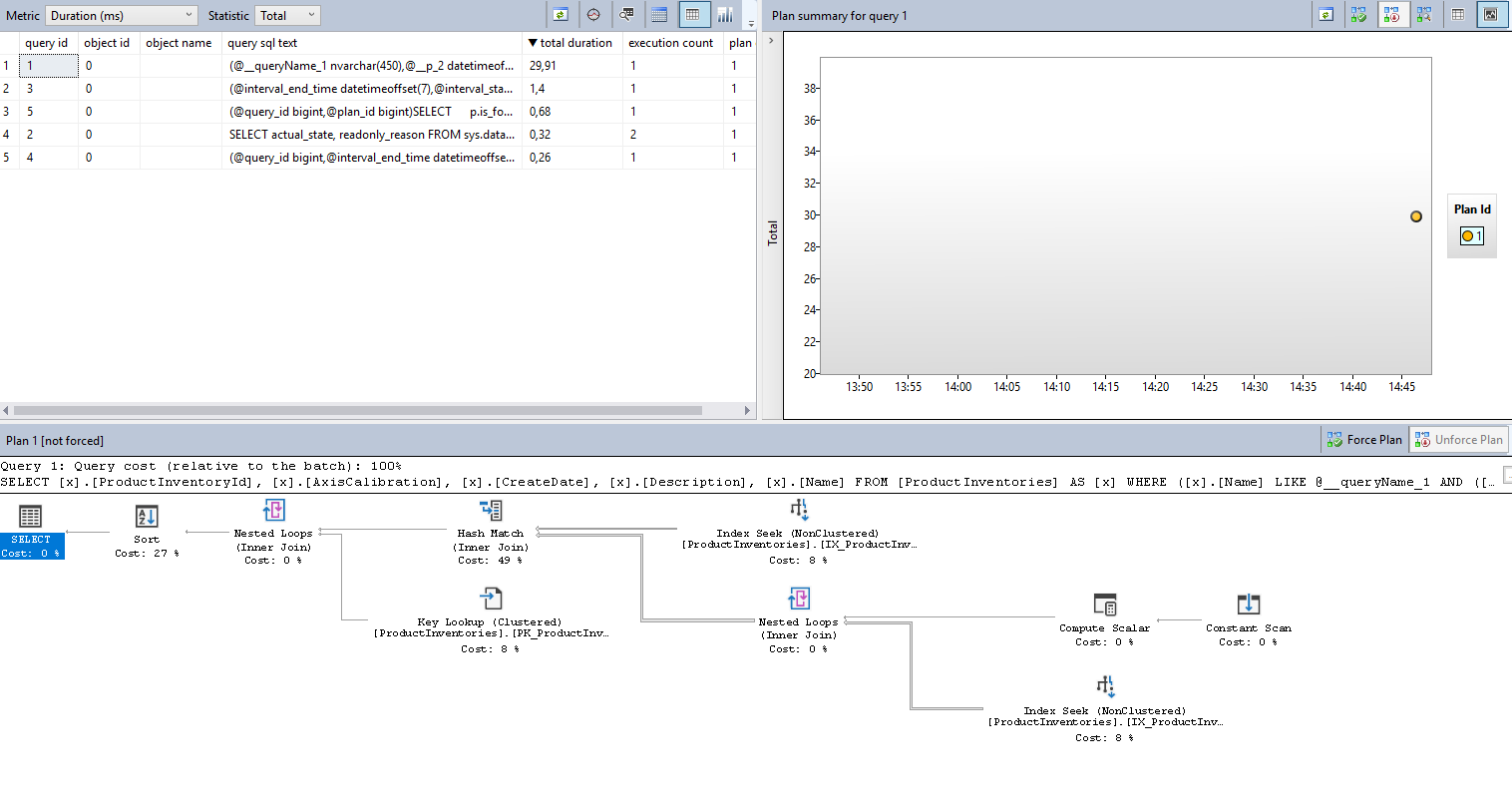Select the Hash Match operator icon

click(x=491, y=511)
